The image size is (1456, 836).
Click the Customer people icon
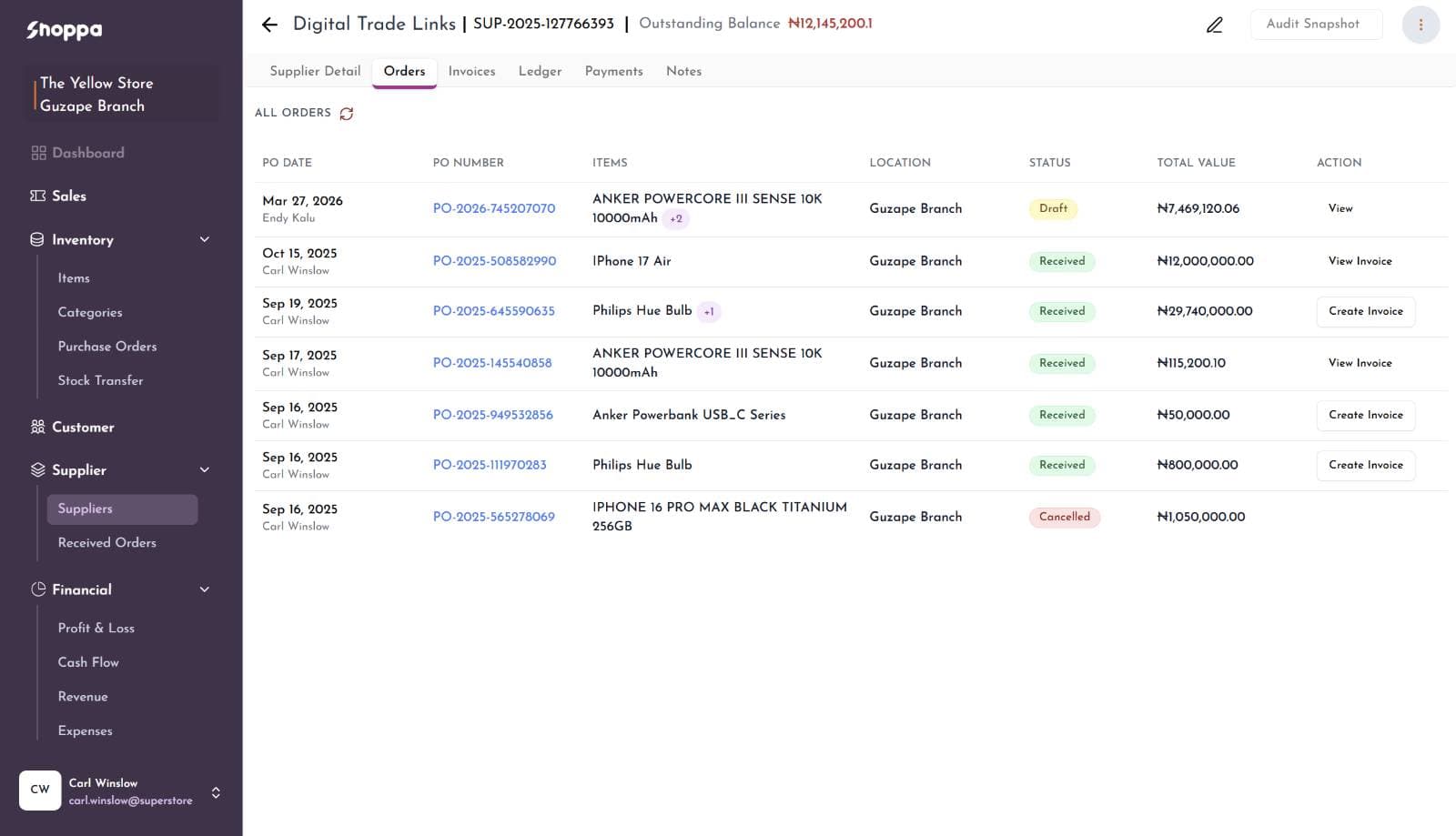(x=38, y=427)
